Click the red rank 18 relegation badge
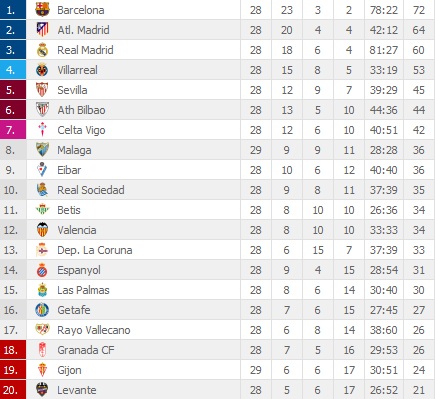Image resolution: width=435 pixels, height=399 pixels. 13,350
